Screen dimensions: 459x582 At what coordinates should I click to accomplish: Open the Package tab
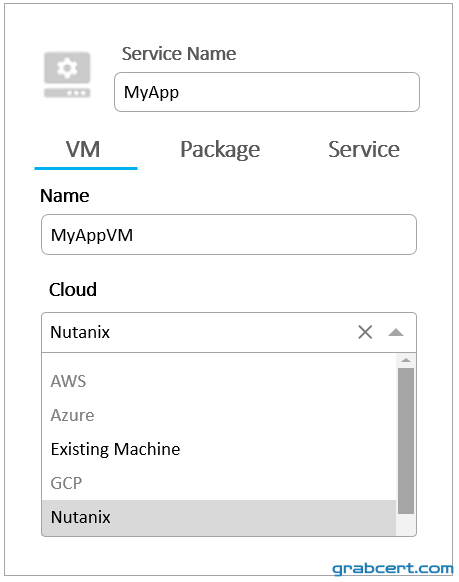click(x=220, y=150)
